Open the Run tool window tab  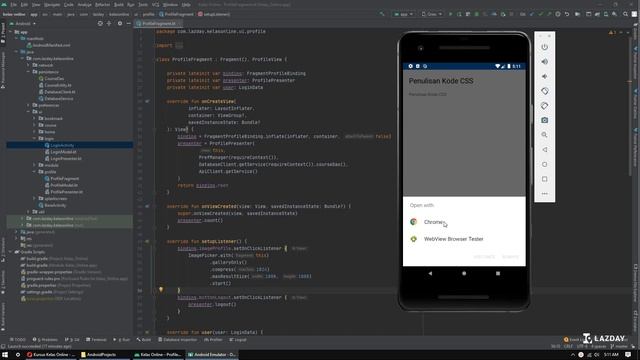(x=121, y=340)
